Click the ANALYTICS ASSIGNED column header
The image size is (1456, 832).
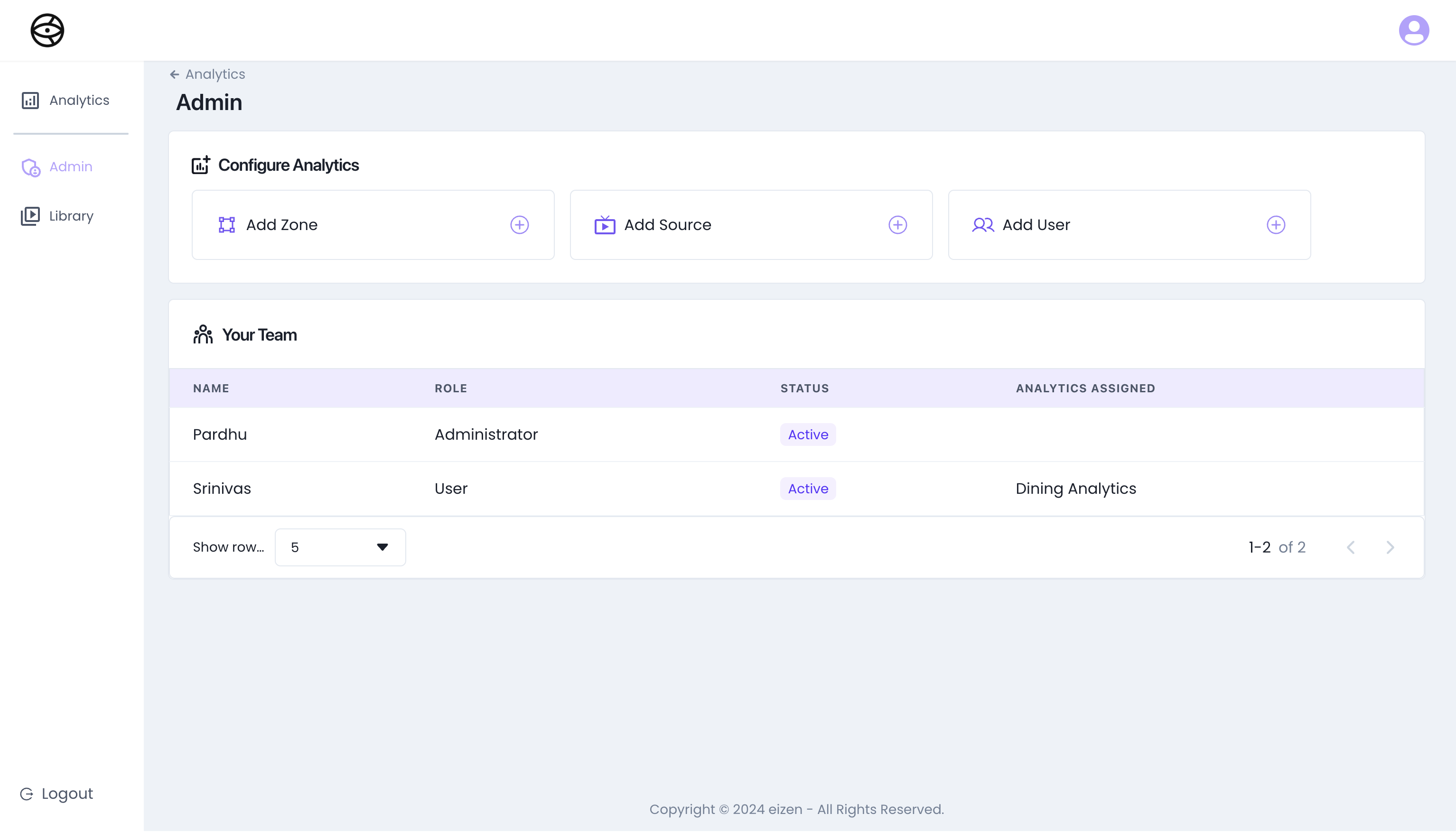coord(1085,388)
